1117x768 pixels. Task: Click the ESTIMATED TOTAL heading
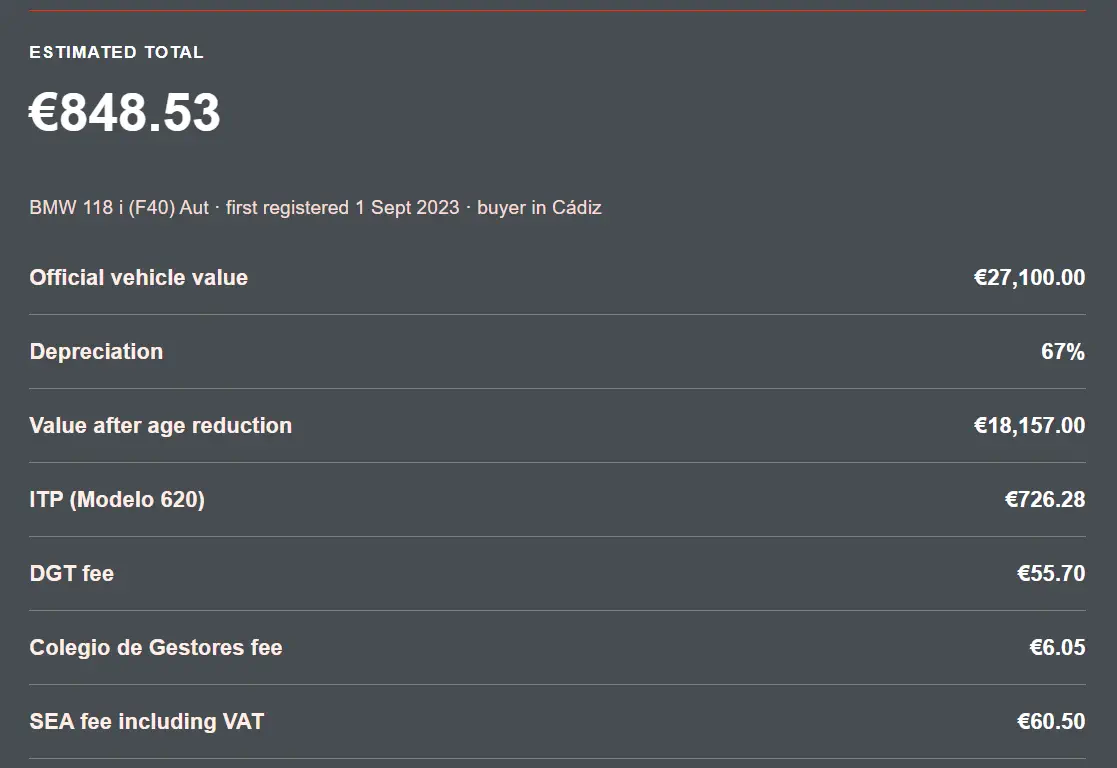(116, 52)
